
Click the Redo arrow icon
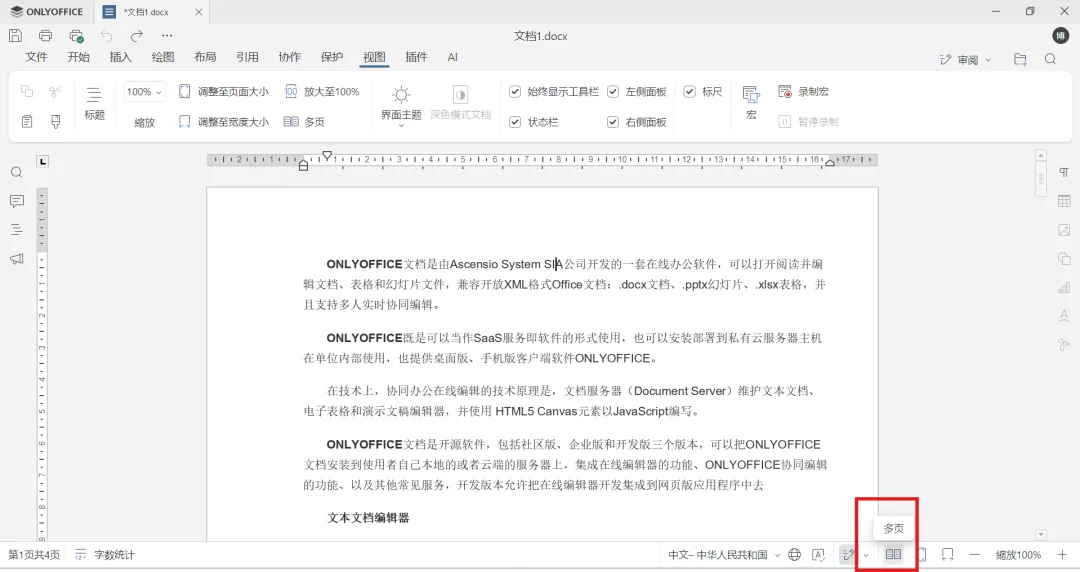[136, 36]
